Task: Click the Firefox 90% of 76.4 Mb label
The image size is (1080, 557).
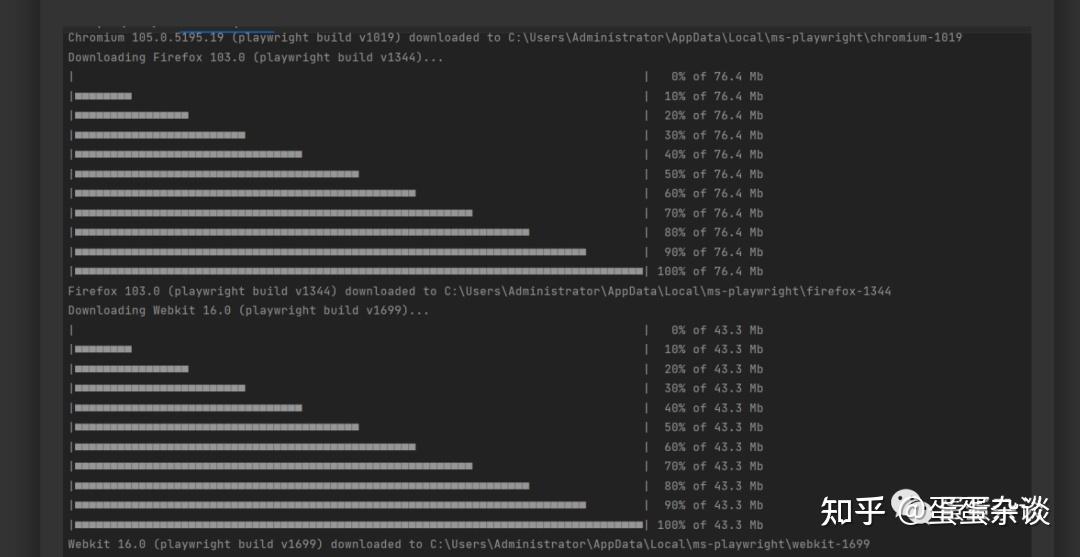Action: point(713,252)
